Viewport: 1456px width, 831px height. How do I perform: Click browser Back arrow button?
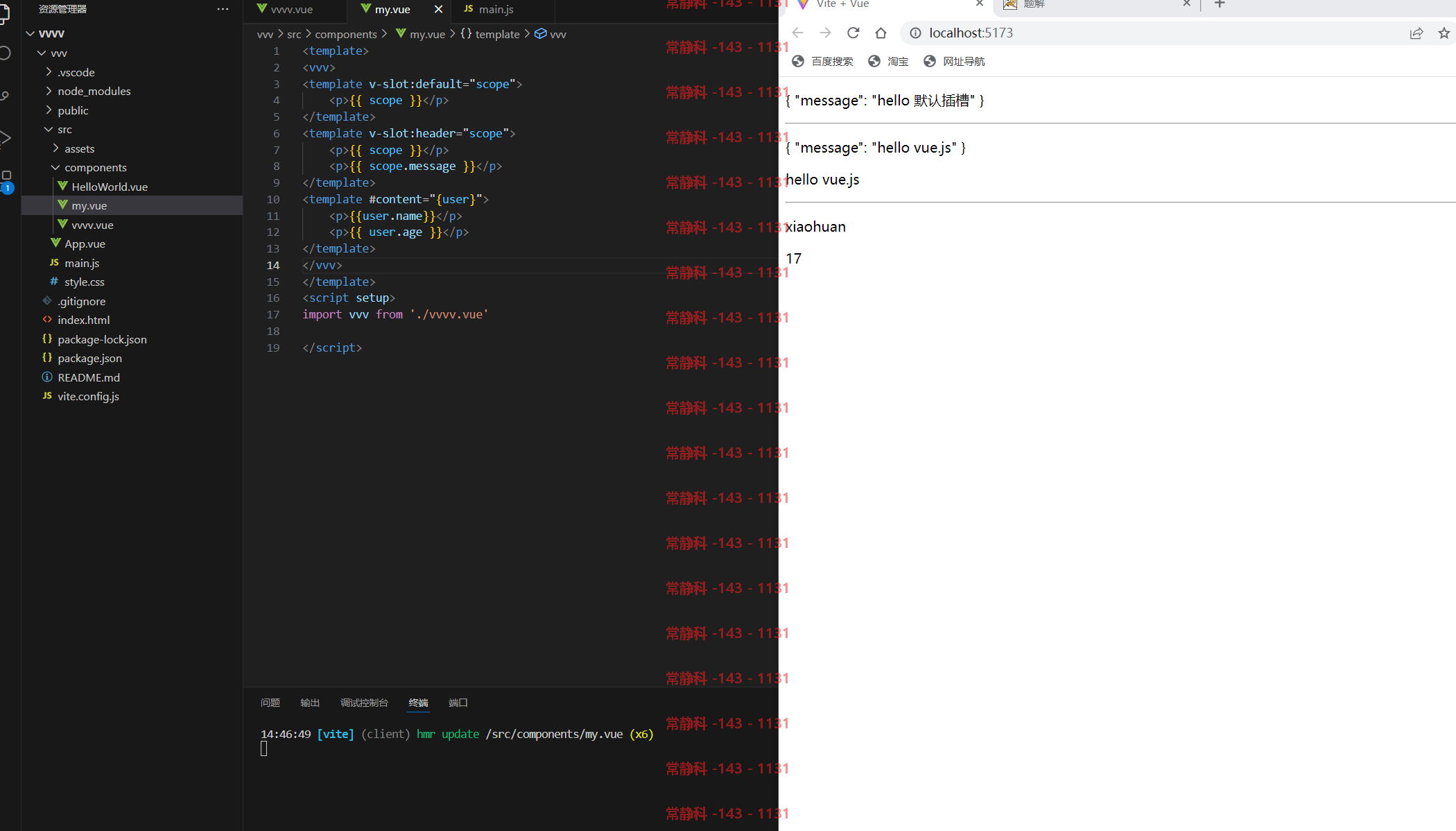pyautogui.click(x=797, y=33)
